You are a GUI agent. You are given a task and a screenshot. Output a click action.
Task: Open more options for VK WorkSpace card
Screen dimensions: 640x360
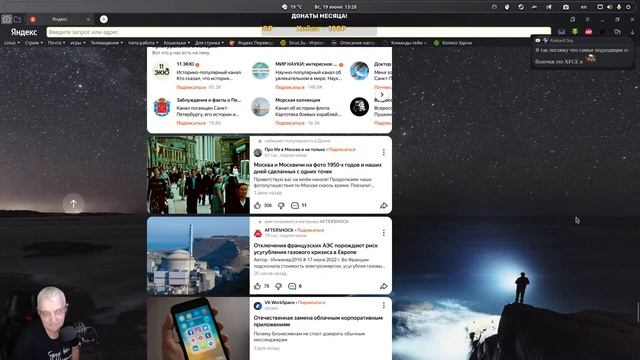[x=384, y=305]
